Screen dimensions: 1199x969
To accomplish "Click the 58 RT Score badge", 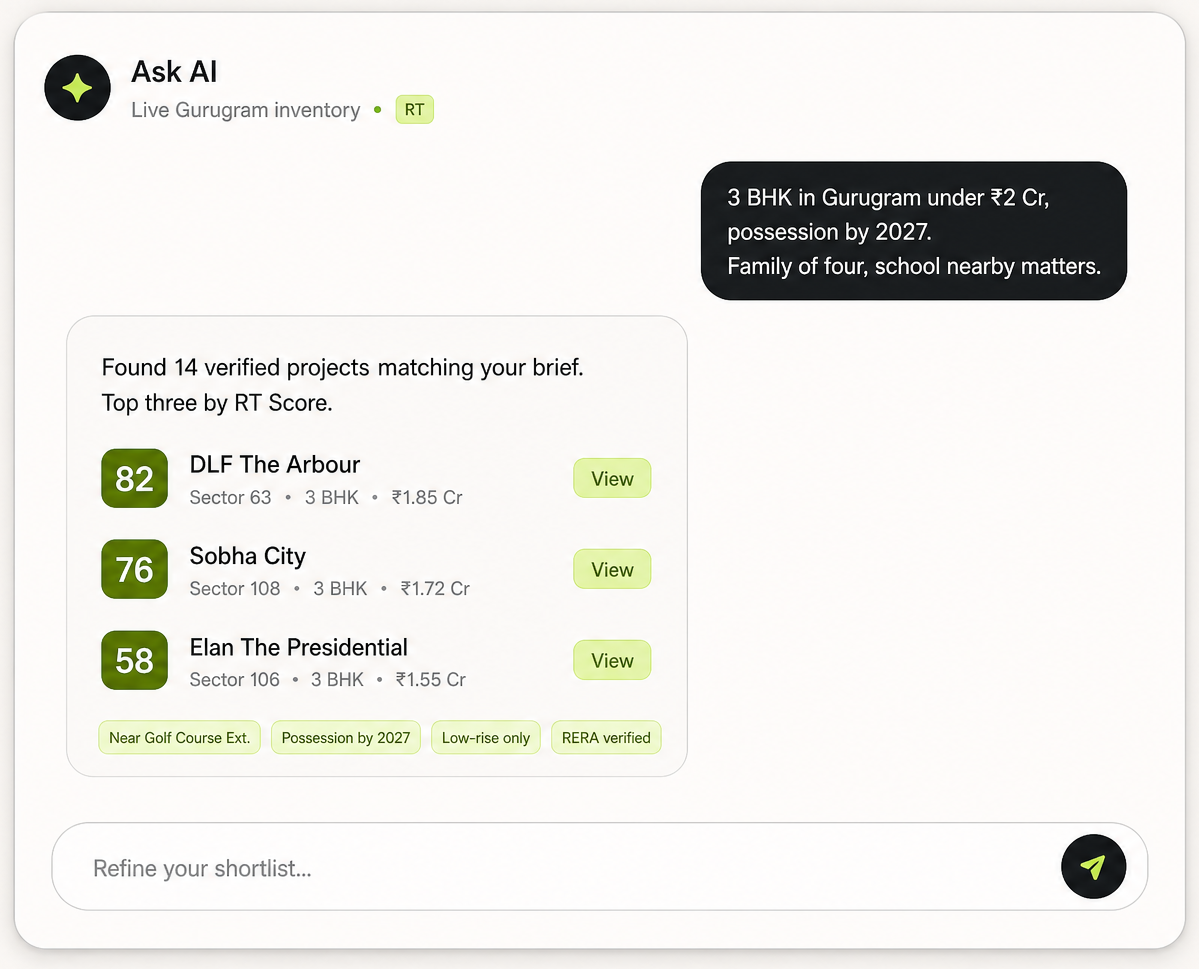I will (135, 660).
